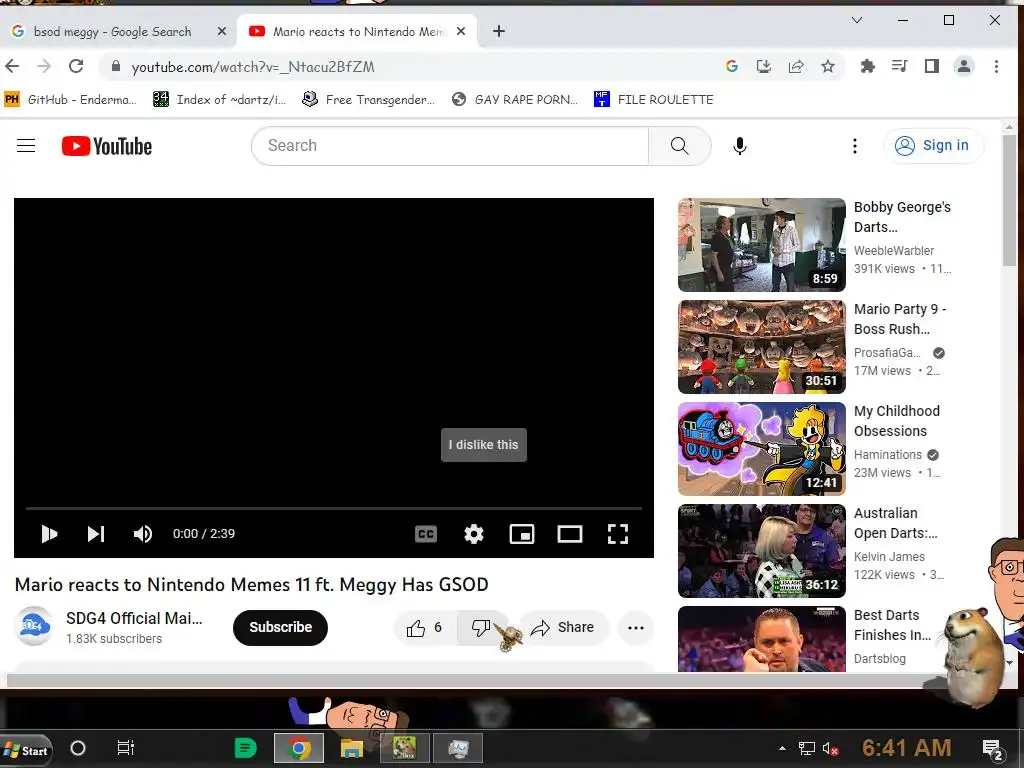Open video settings gear in player

(473, 534)
